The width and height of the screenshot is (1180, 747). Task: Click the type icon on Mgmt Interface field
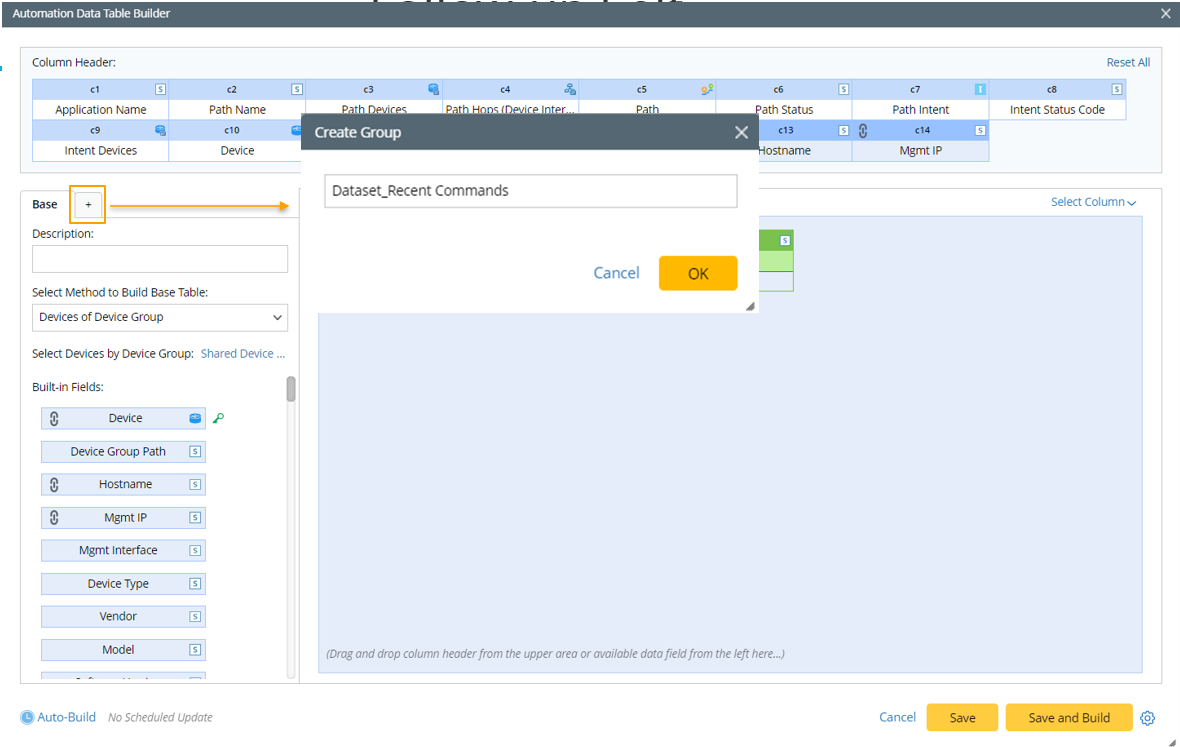point(195,551)
